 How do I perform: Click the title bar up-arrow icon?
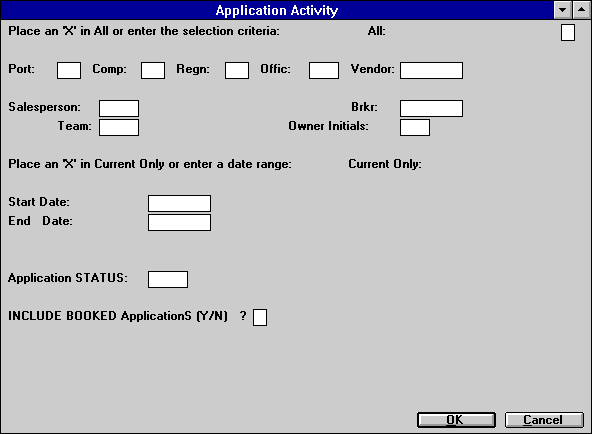pyautogui.click(x=581, y=10)
